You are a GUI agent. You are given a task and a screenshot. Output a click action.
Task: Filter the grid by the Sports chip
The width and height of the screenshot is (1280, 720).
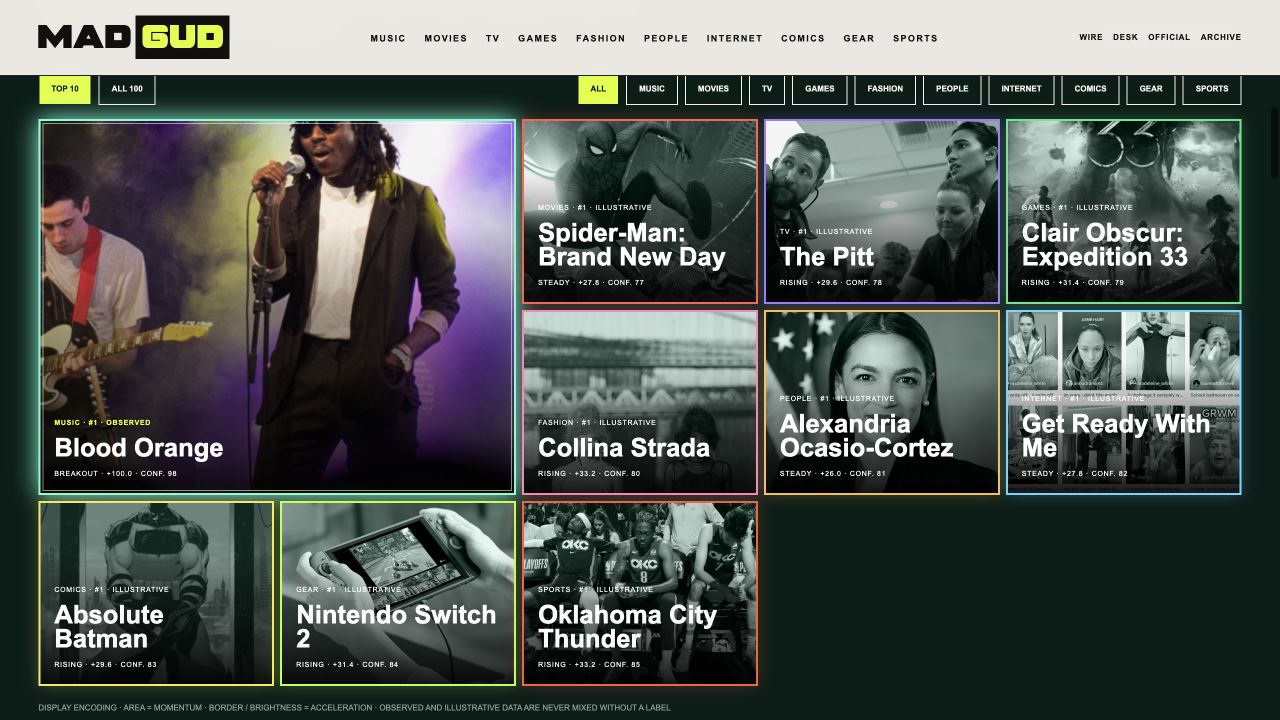pos(1212,89)
